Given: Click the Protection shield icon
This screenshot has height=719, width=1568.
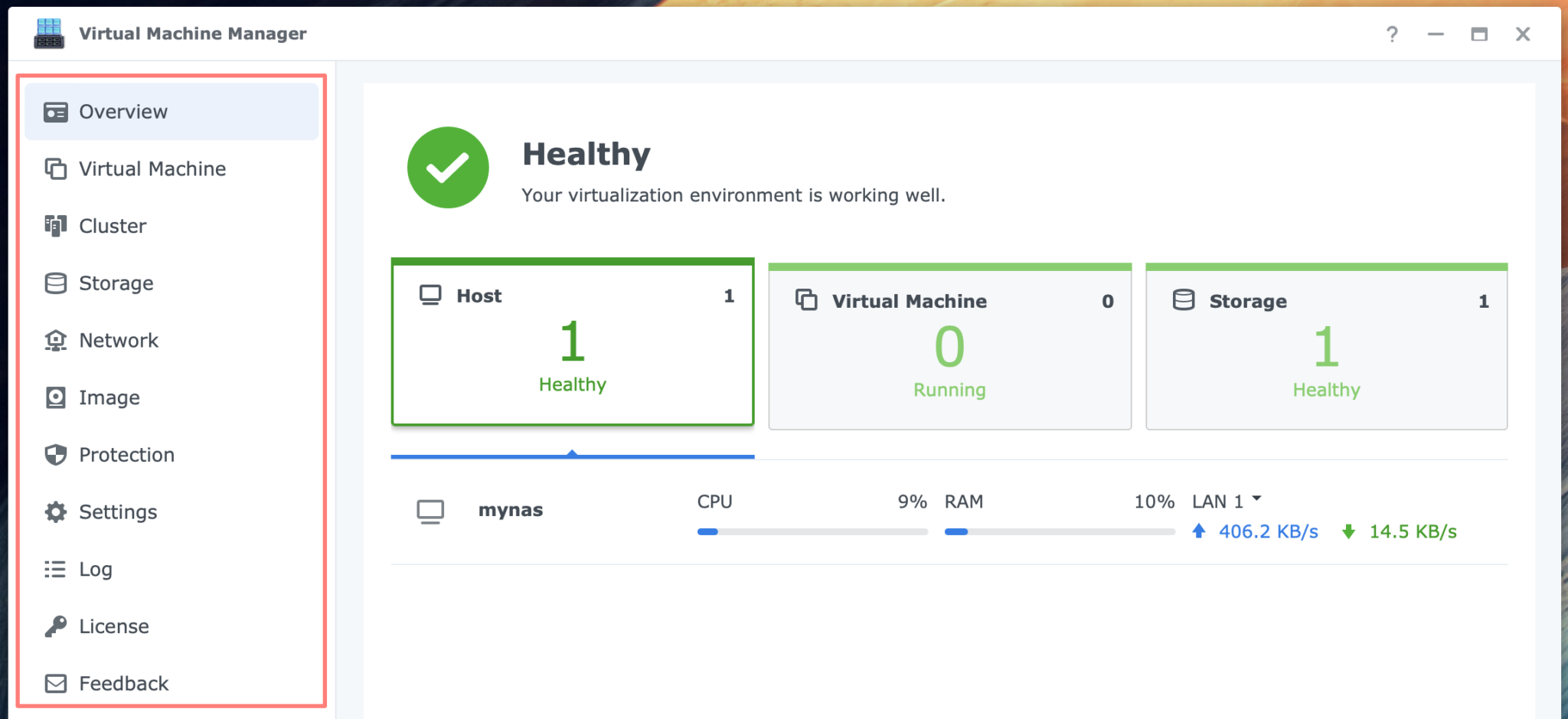Looking at the screenshot, I should [54, 454].
